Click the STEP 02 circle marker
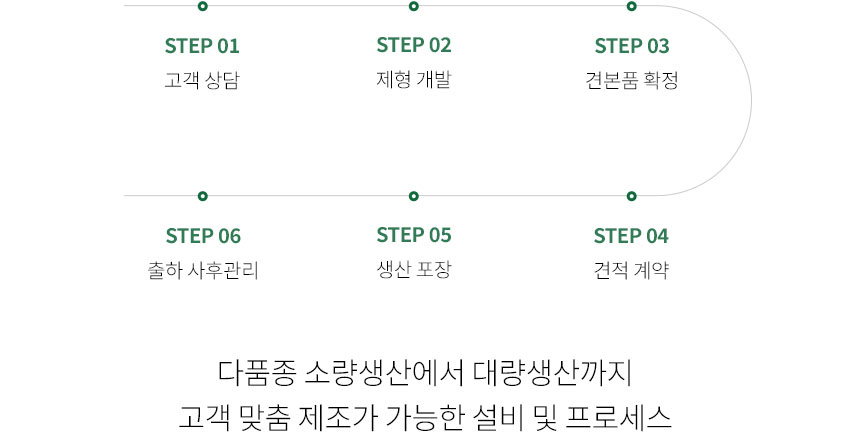Screen dimensions: 850x434 coord(414,6)
